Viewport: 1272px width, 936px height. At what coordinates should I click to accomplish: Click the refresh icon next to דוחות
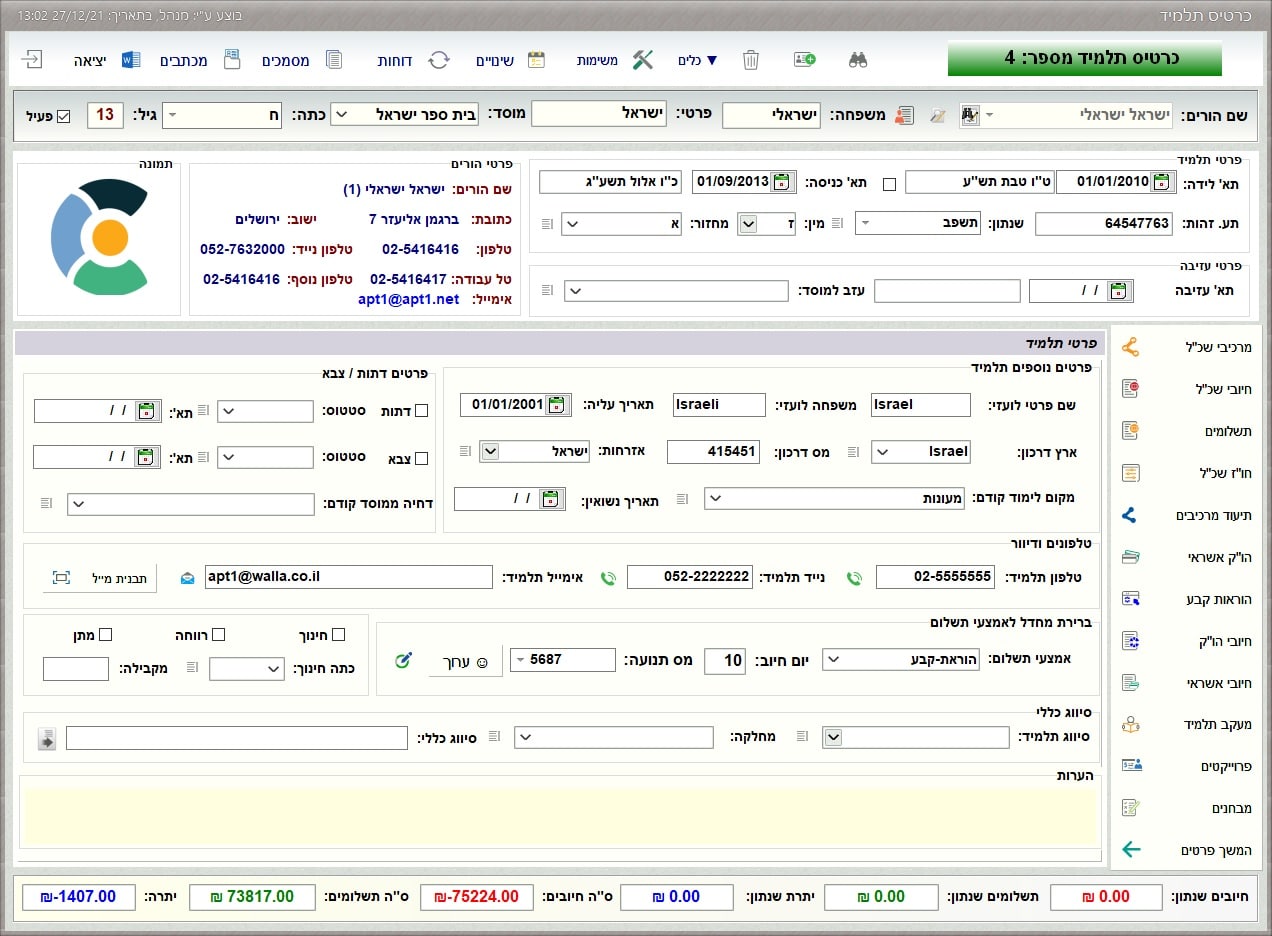coord(439,60)
